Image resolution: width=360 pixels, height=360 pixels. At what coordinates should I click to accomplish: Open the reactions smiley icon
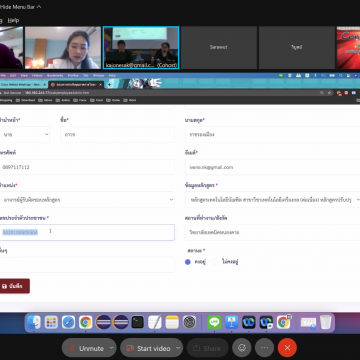pos(242,348)
